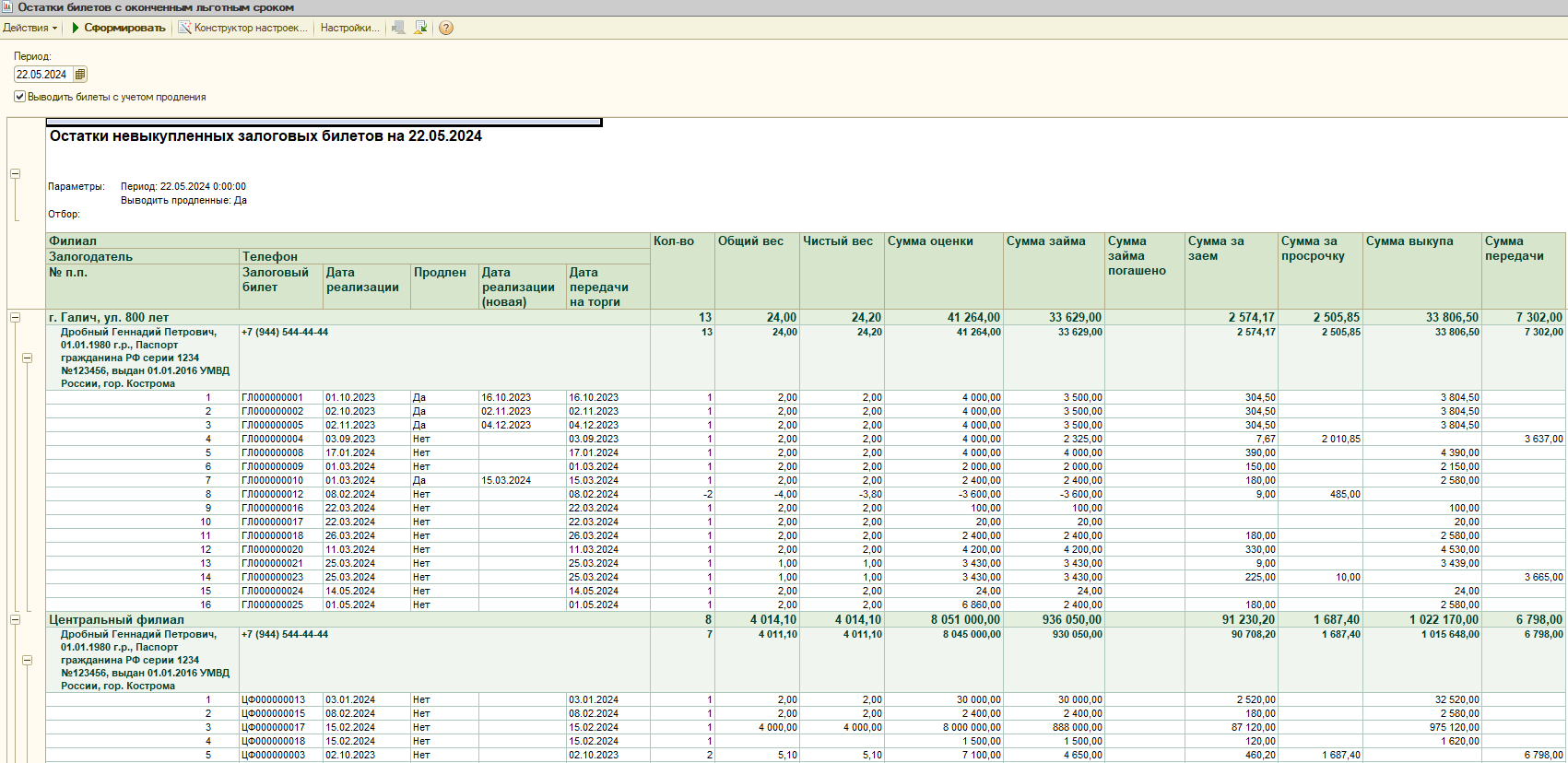This screenshot has height=763, width=1568.
Task: Click Сформировать to generate the report
Action: point(118,28)
